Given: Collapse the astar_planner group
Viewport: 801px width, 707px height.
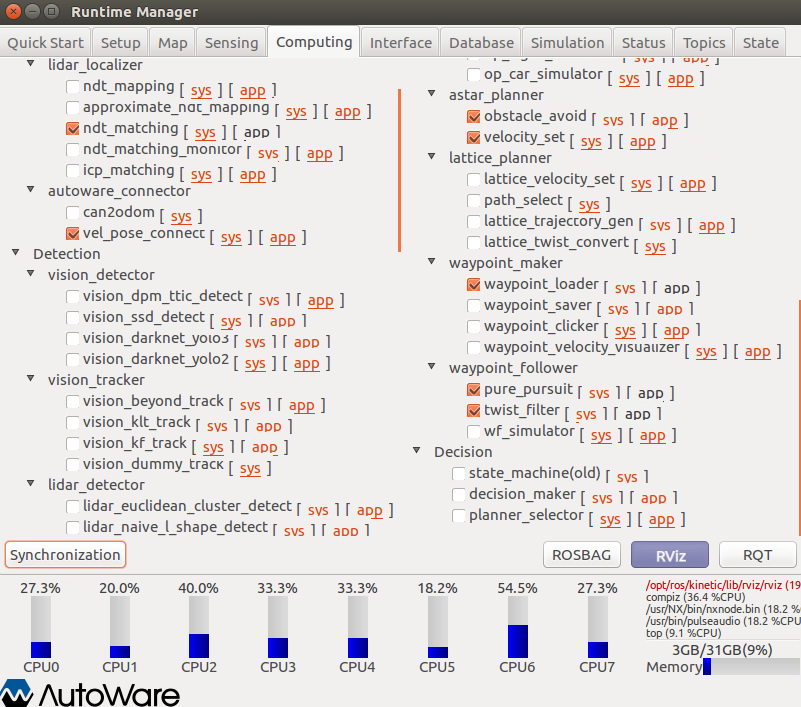Looking at the screenshot, I should coord(432,93).
